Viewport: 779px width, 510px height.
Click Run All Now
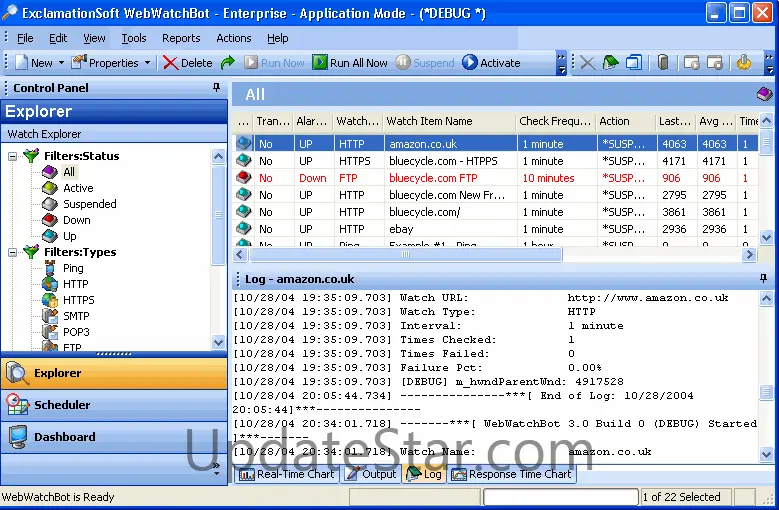click(x=350, y=63)
